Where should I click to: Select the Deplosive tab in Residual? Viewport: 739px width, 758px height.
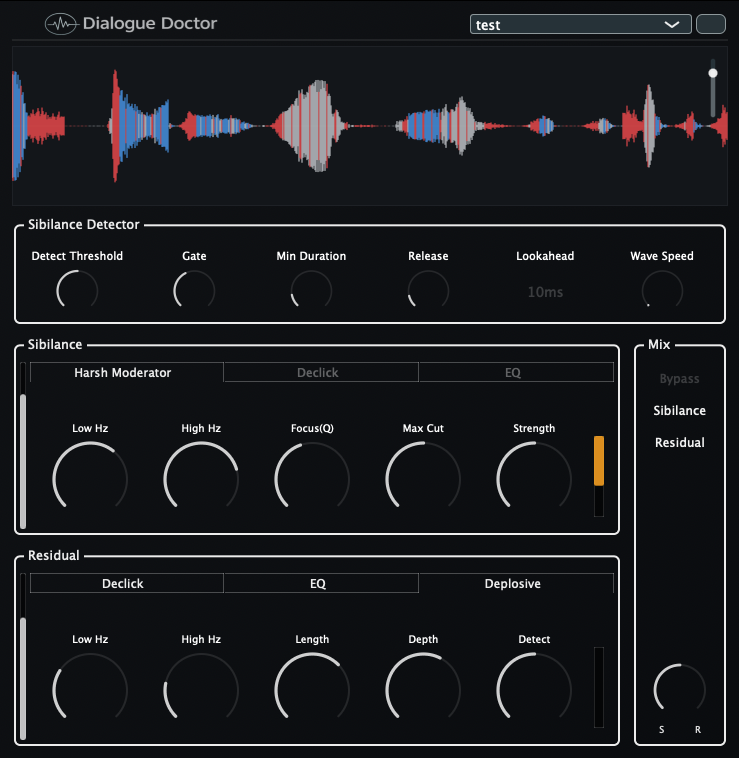(513, 584)
